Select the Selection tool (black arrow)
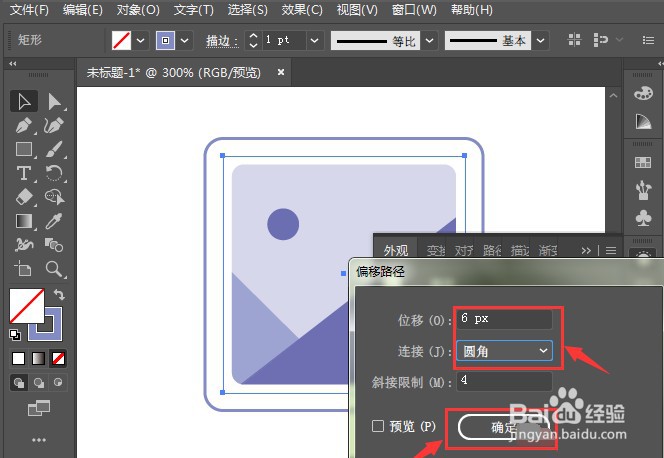This screenshot has width=664, height=458. point(24,102)
